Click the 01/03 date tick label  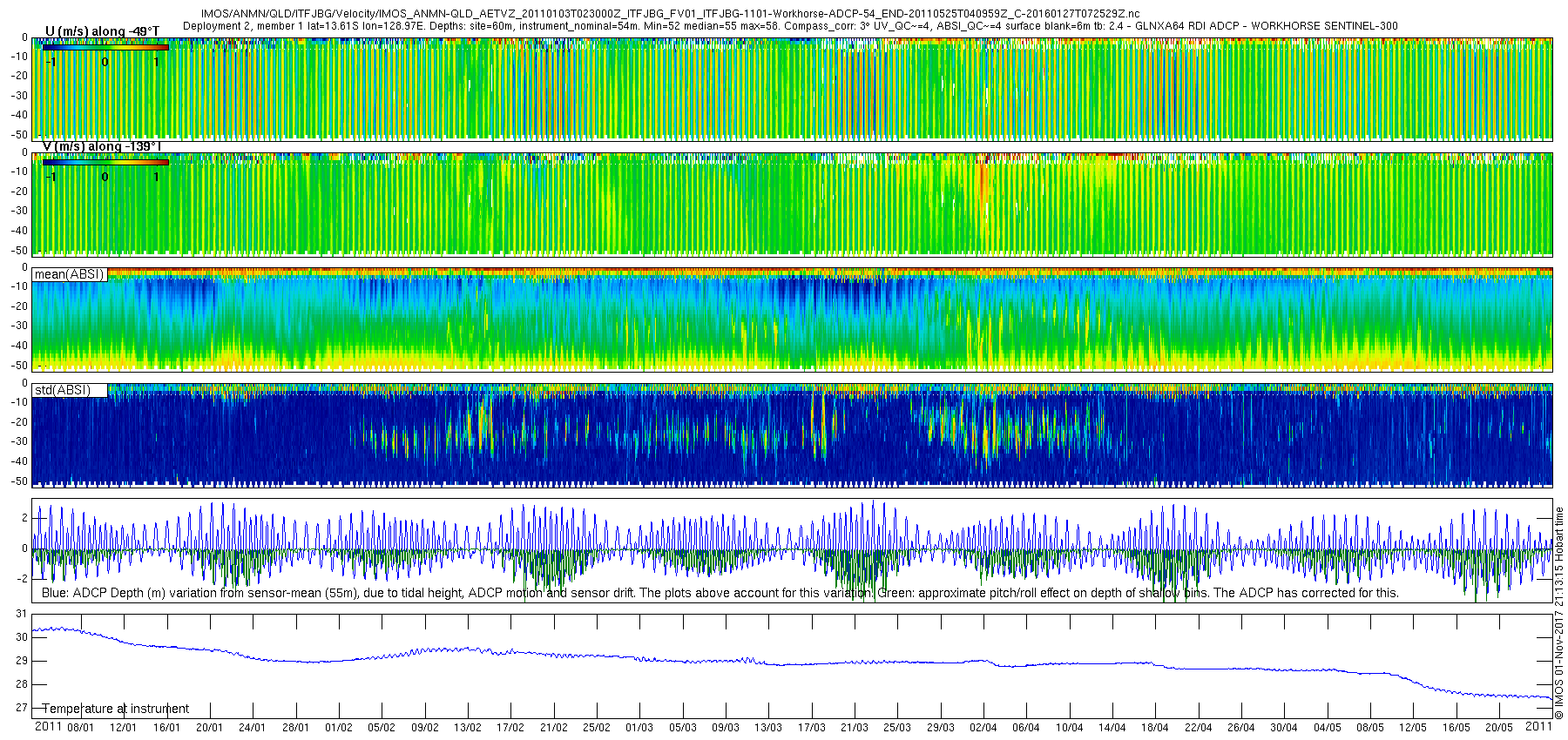point(639,728)
